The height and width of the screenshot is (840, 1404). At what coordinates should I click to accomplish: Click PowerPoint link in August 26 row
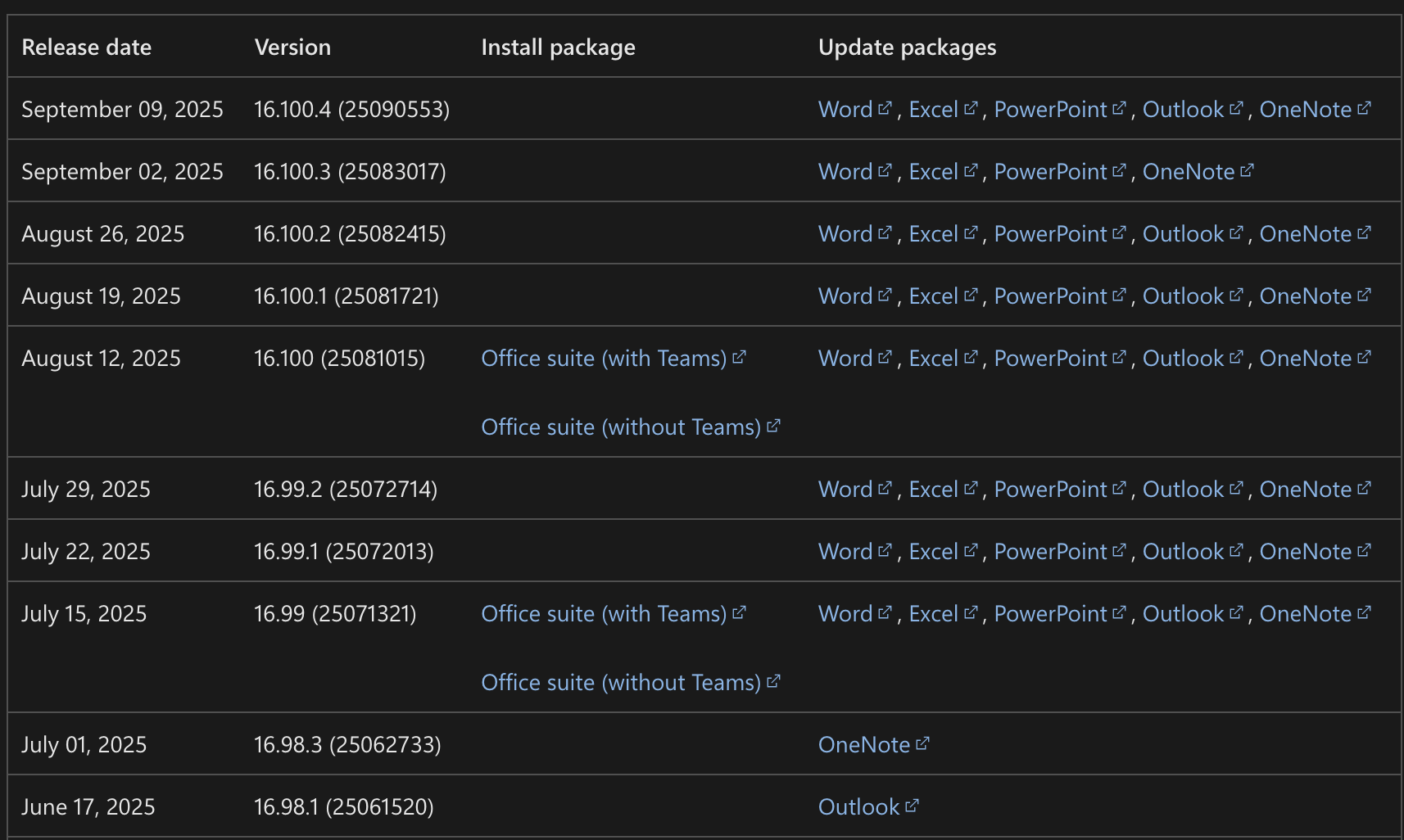click(1050, 234)
